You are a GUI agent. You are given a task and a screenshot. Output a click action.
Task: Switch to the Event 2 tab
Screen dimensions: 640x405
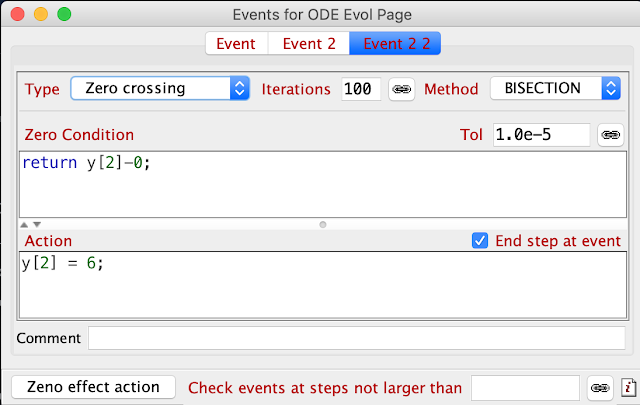pos(309,43)
